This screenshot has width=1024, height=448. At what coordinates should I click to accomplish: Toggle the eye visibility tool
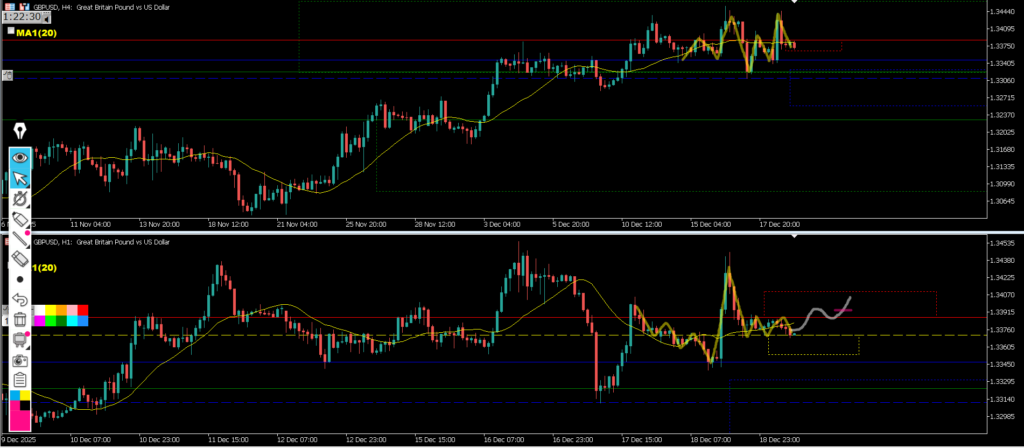(20, 157)
